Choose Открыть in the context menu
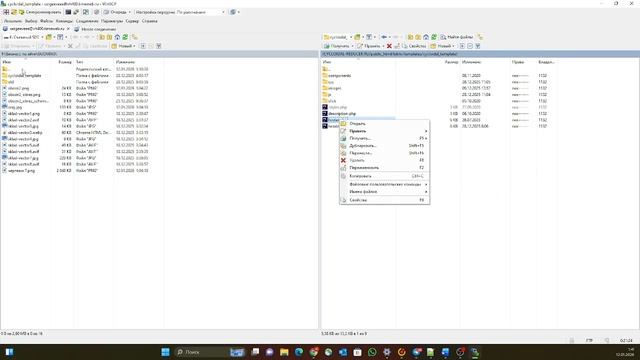The height and width of the screenshot is (360, 640). click(x=384, y=124)
